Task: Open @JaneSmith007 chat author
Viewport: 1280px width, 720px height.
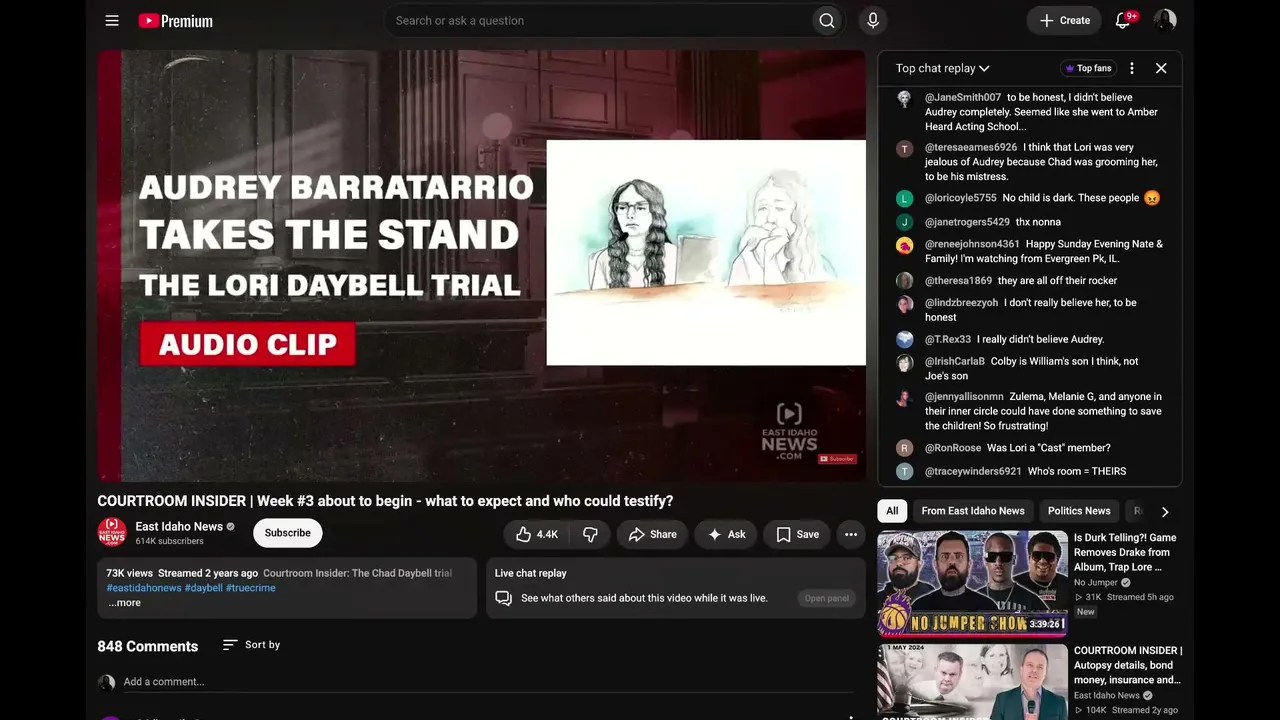Action: click(x=963, y=97)
